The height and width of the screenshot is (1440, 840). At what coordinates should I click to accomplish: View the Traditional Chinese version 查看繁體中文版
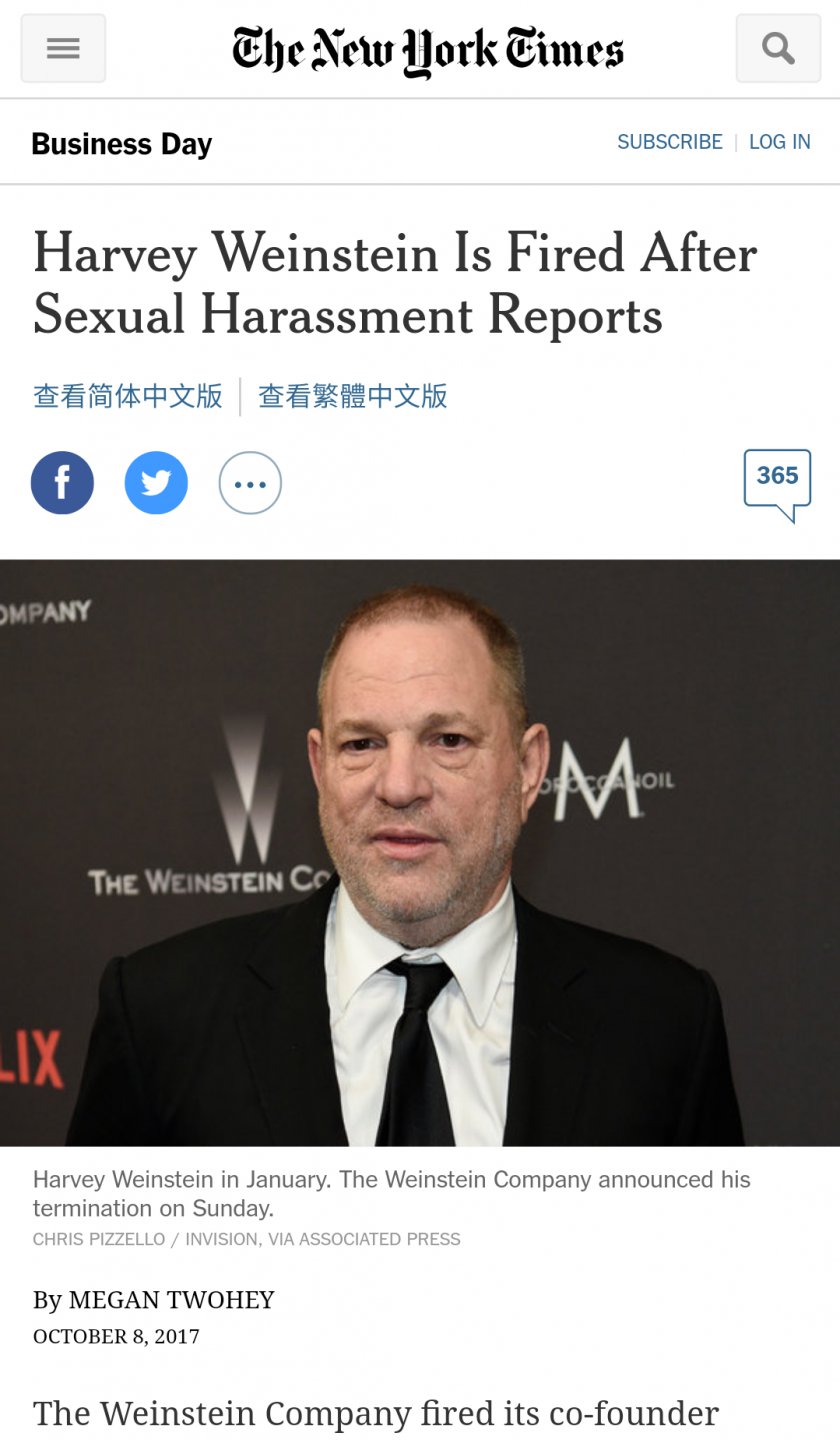point(353,396)
